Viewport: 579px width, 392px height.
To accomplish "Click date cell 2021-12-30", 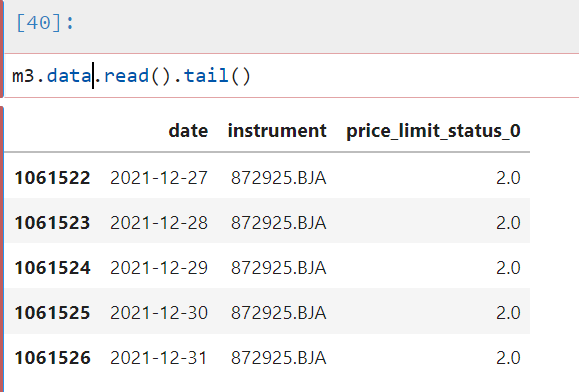I will point(159,313).
